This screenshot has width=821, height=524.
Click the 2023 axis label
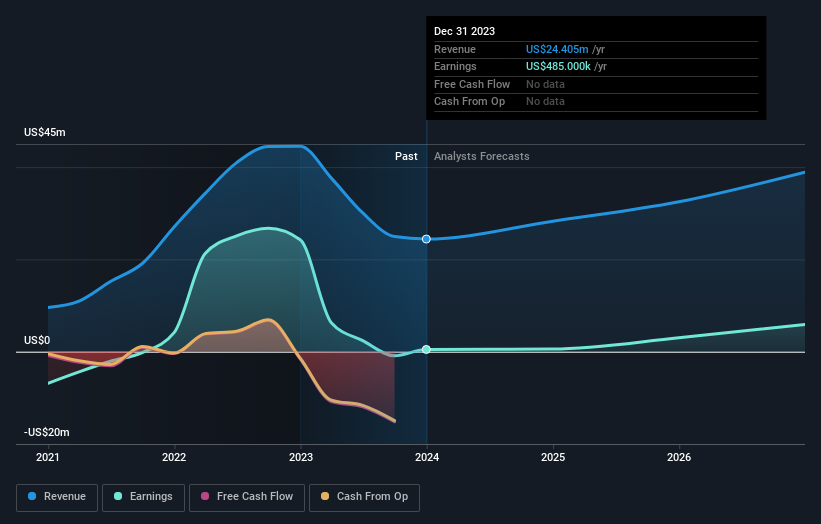pos(301,457)
